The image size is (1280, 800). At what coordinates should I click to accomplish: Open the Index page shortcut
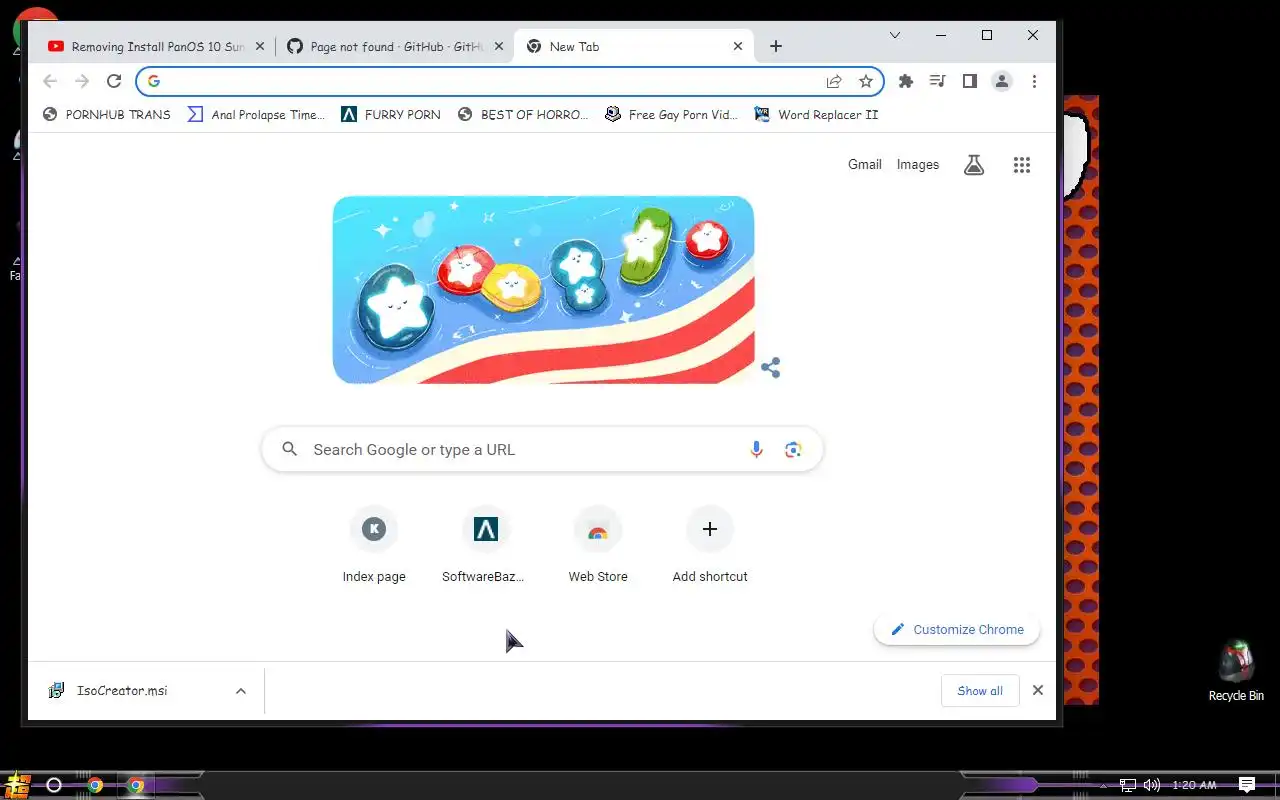point(374,545)
